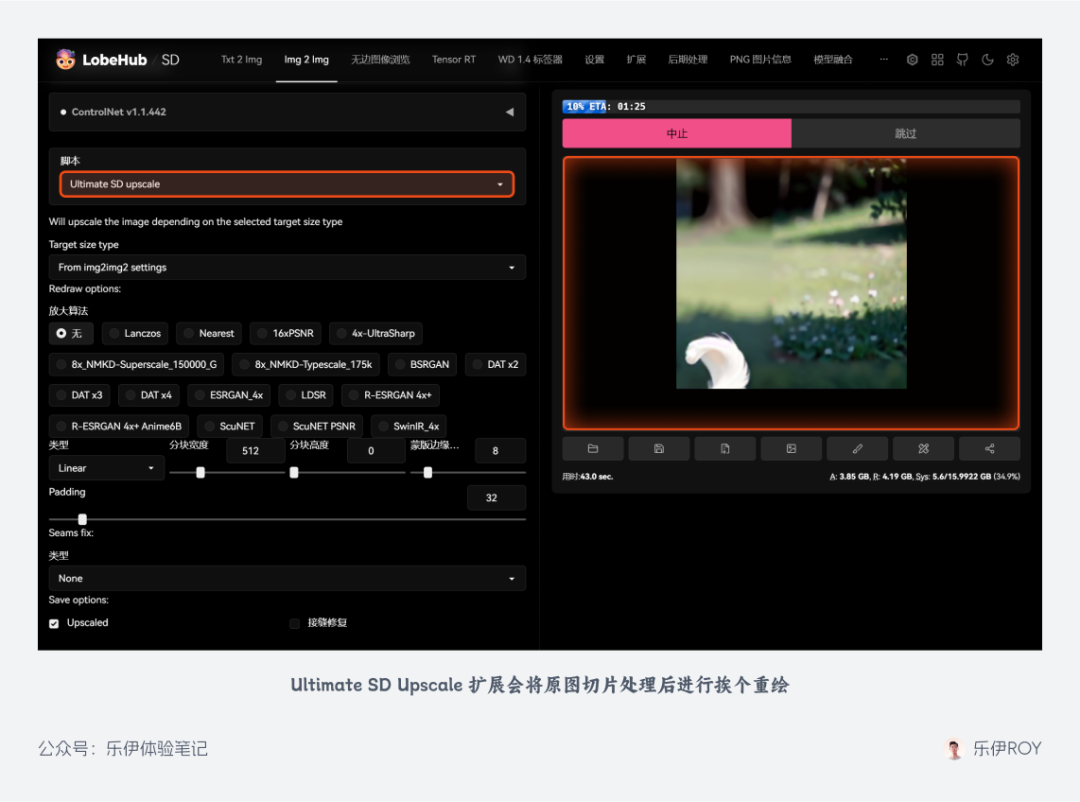
Task: Click the share icon below preview
Action: point(990,449)
